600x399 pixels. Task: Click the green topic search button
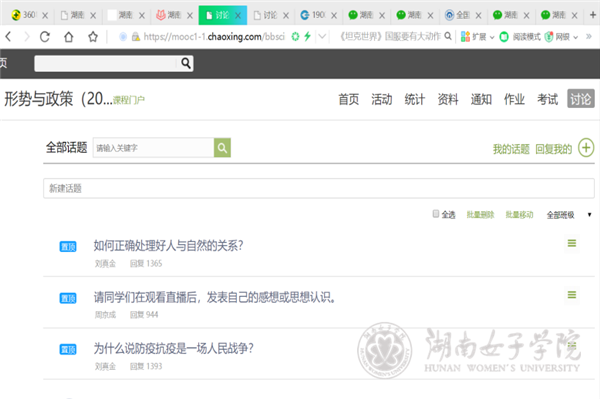pyautogui.click(x=222, y=148)
